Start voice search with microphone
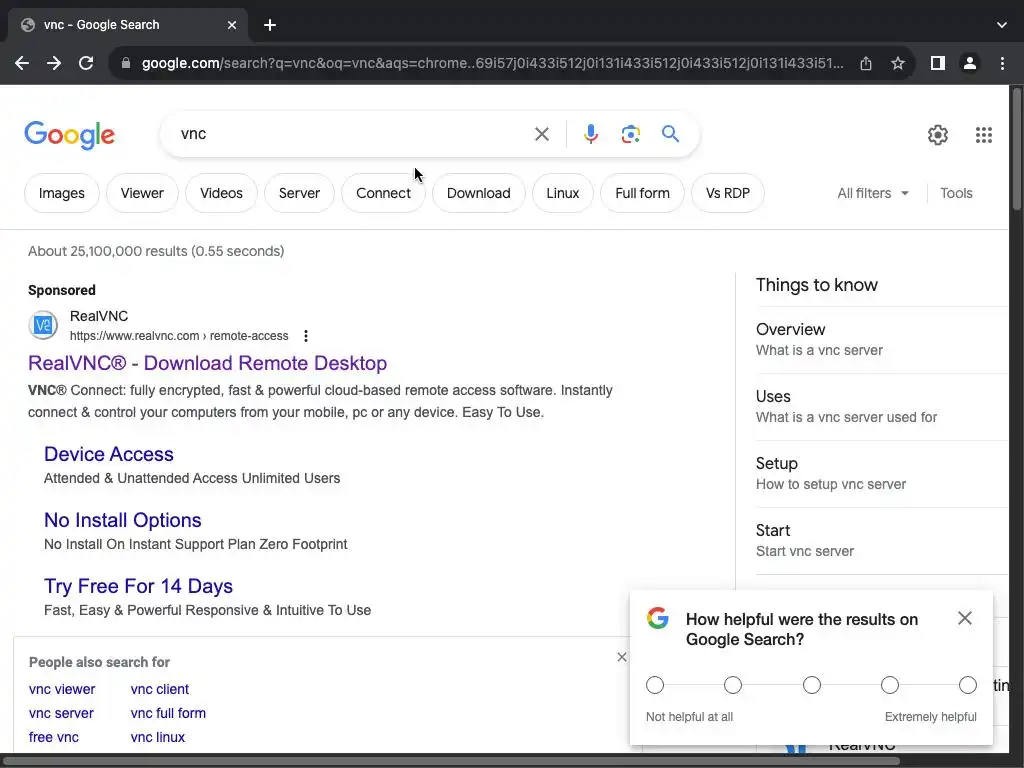The height and width of the screenshot is (768, 1024). coord(590,135)
